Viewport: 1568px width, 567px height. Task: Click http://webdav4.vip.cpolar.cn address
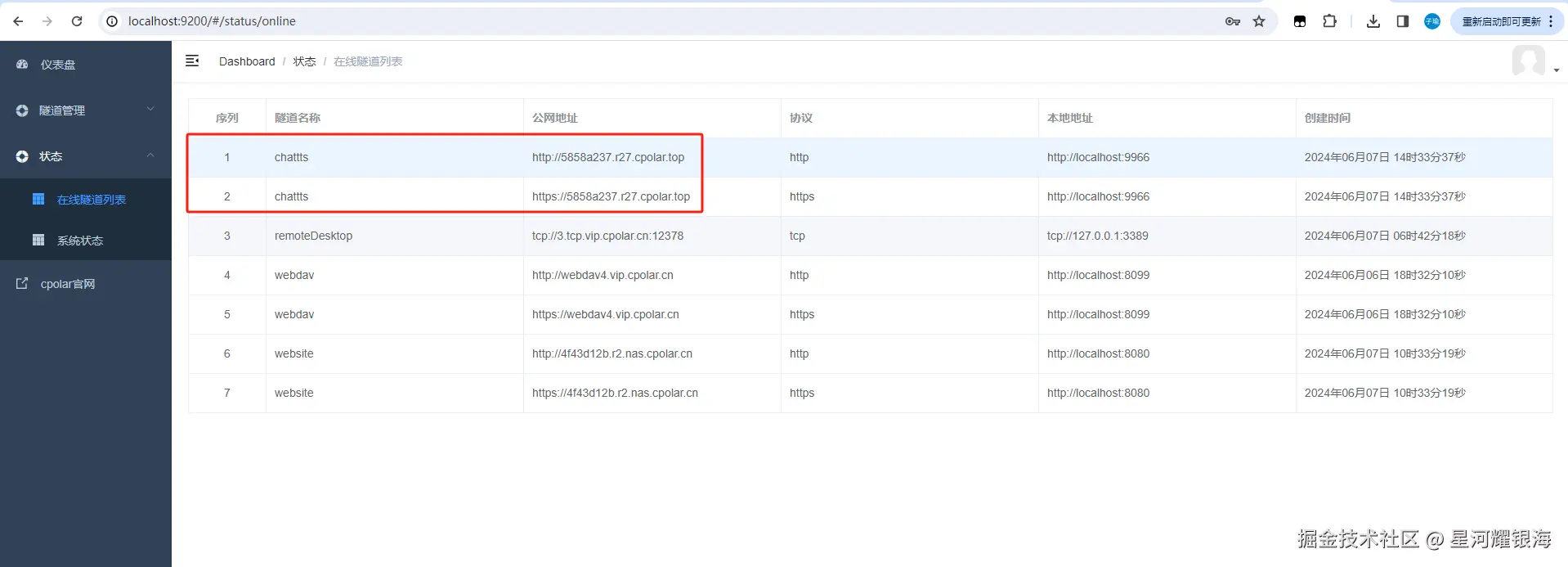pos(603,275)
